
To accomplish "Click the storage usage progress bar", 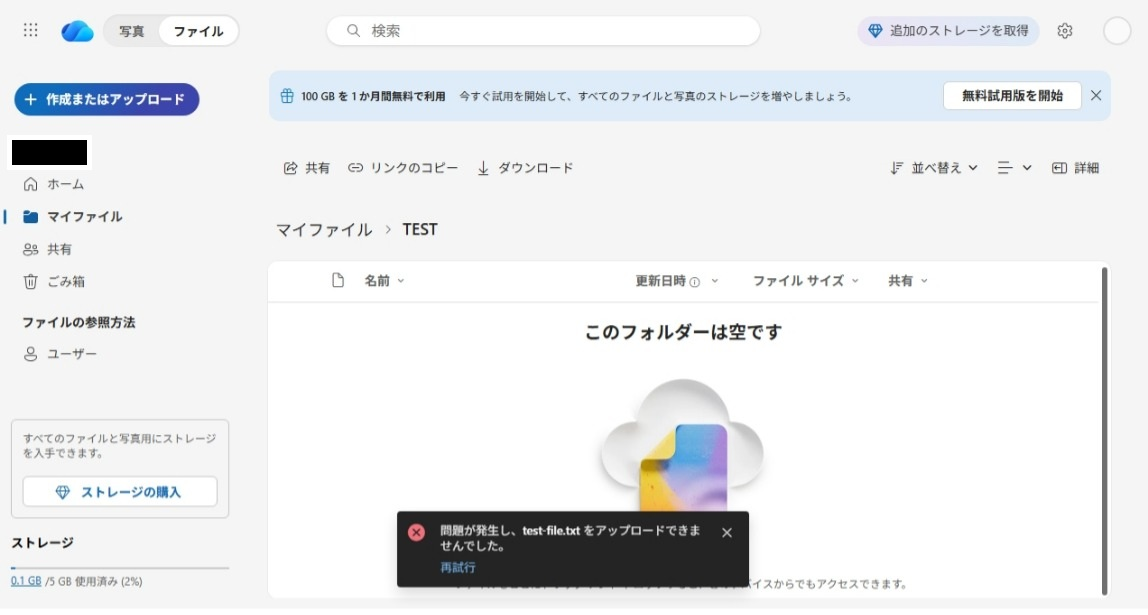I will point(120,568).
